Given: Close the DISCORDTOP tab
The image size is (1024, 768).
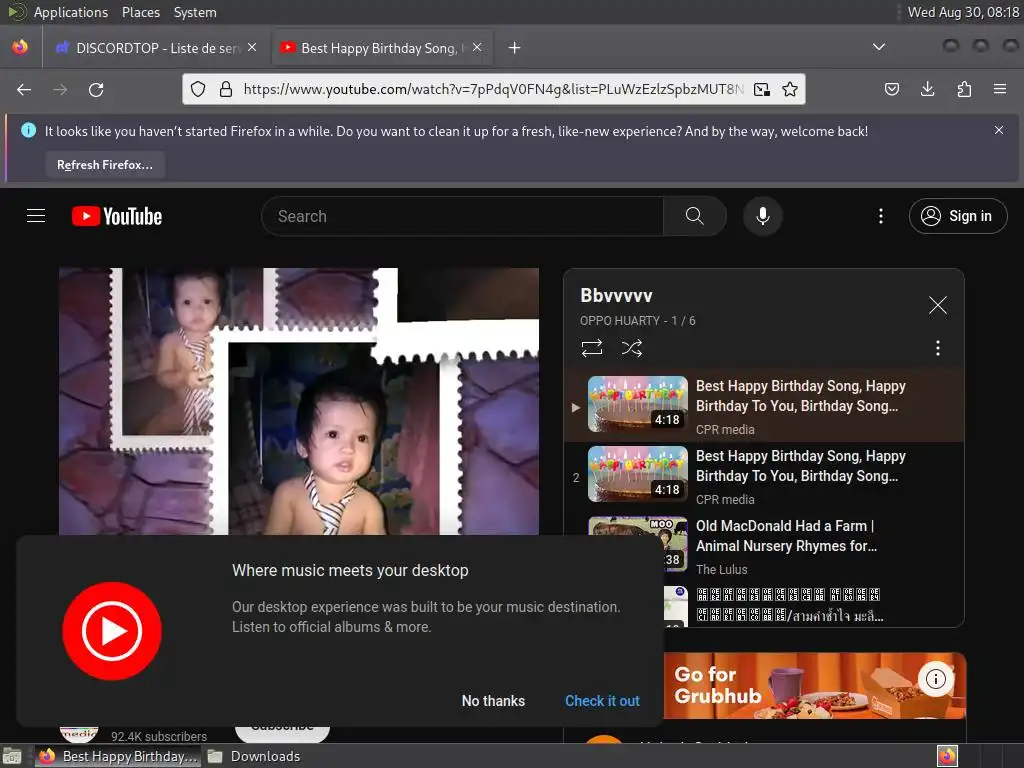Looking at the screenshot, I should pyautogui.click(x=252, y=48).
